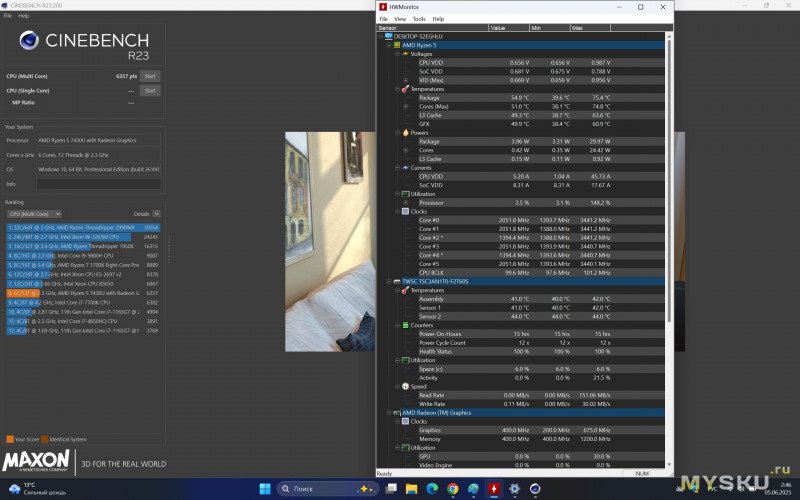Open File Explorer from the taskbar
Image resolution: width=800 pixels, height=500 pixels.
pos(411,489)
